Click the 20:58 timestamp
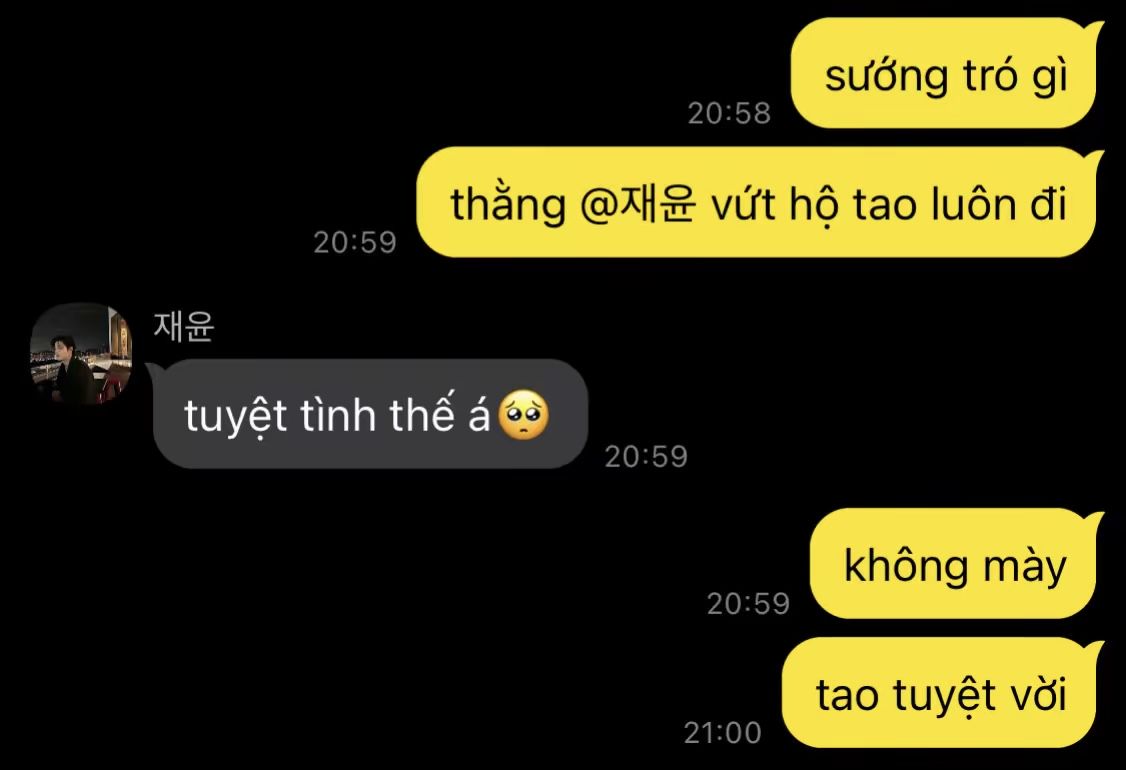 point(729,113)
